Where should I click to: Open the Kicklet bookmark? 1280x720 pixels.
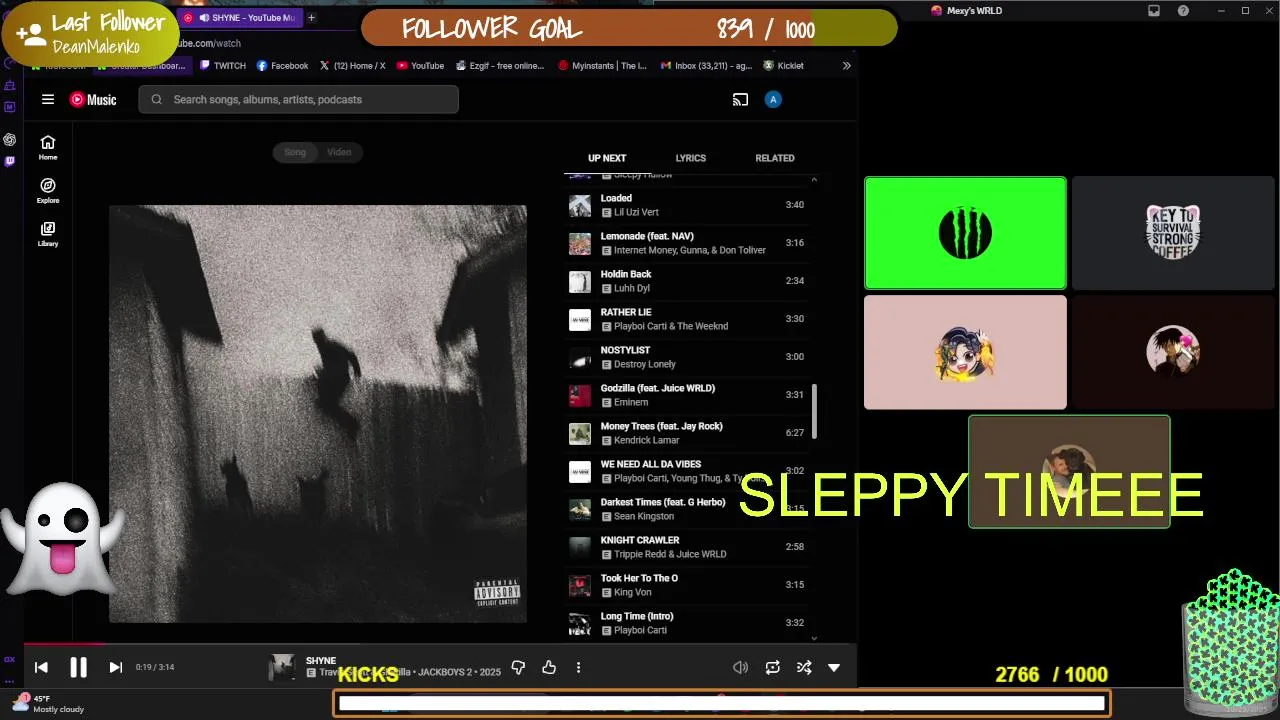click(x=783, y=66)
